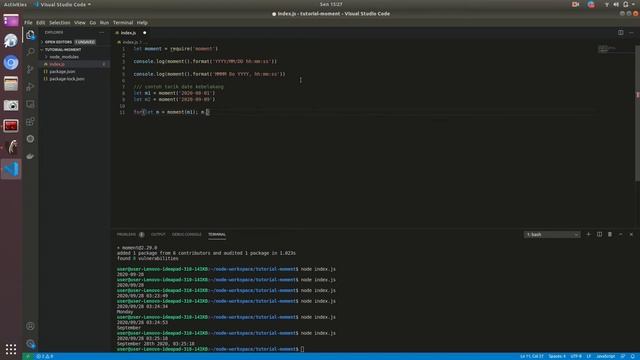Open Manage gear icon in activity bar
This screenshot has height=360, width=640.
30,344
